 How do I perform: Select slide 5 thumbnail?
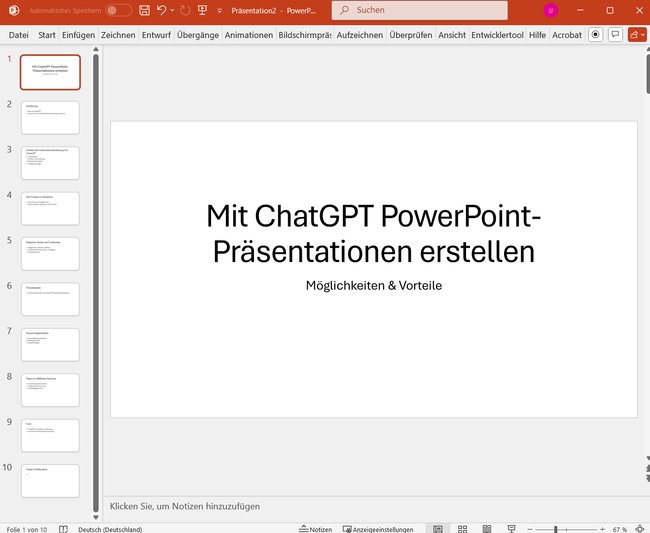(x=50, y=254)
